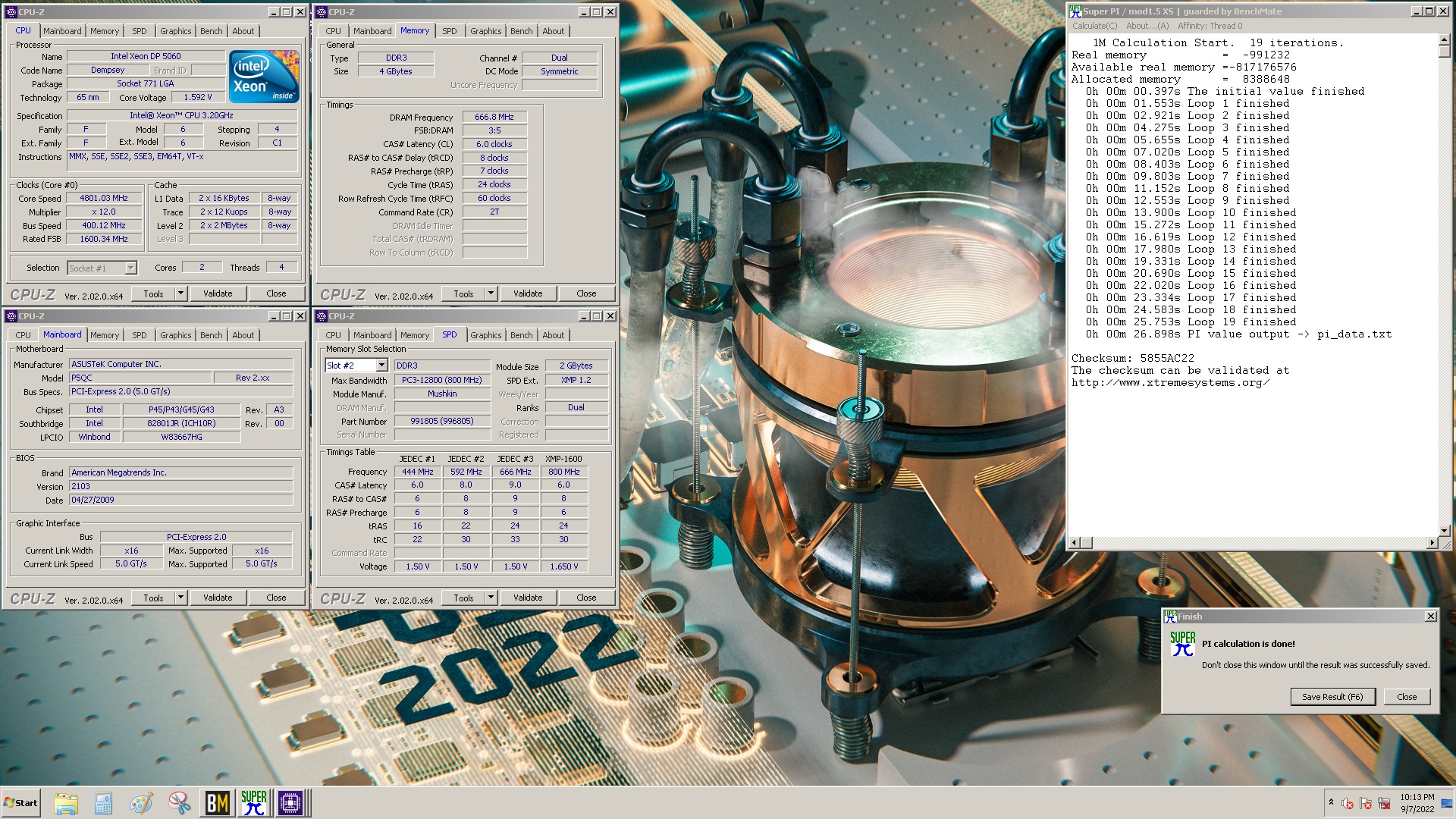Viewport: 1456px width, 819px height.
Task: Click Super PI scrollbar down arrow
Action: 1445,531
